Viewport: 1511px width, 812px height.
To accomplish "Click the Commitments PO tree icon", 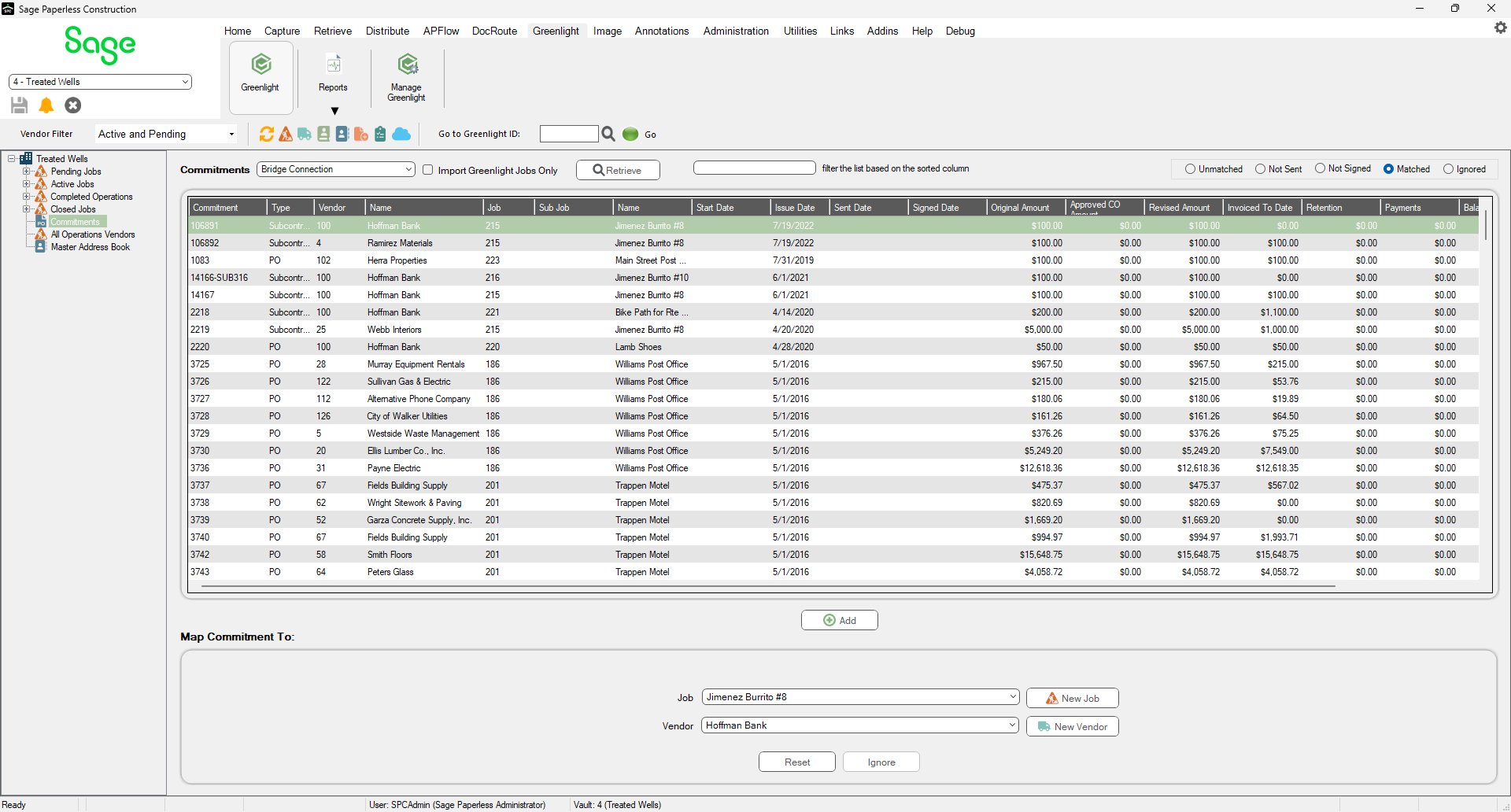I will coord(41,222).
